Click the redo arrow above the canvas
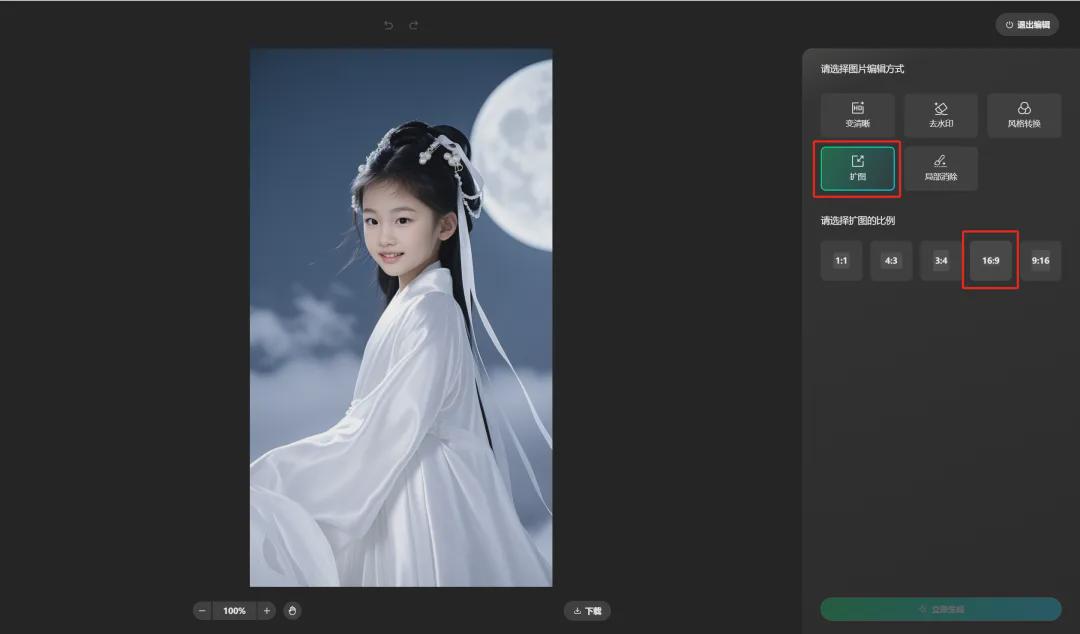The height and width of the screenshot is (634, 1080). point(413,25)
